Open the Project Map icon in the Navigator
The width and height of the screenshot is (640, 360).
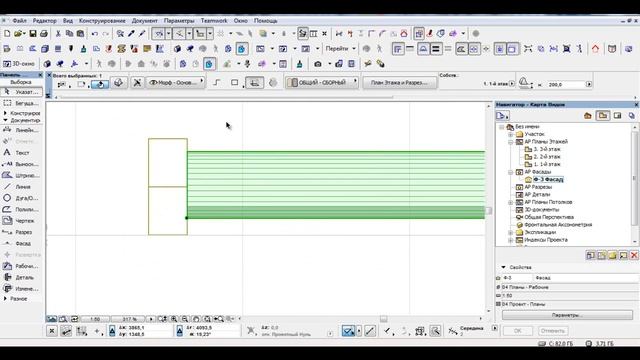[588, 116]
